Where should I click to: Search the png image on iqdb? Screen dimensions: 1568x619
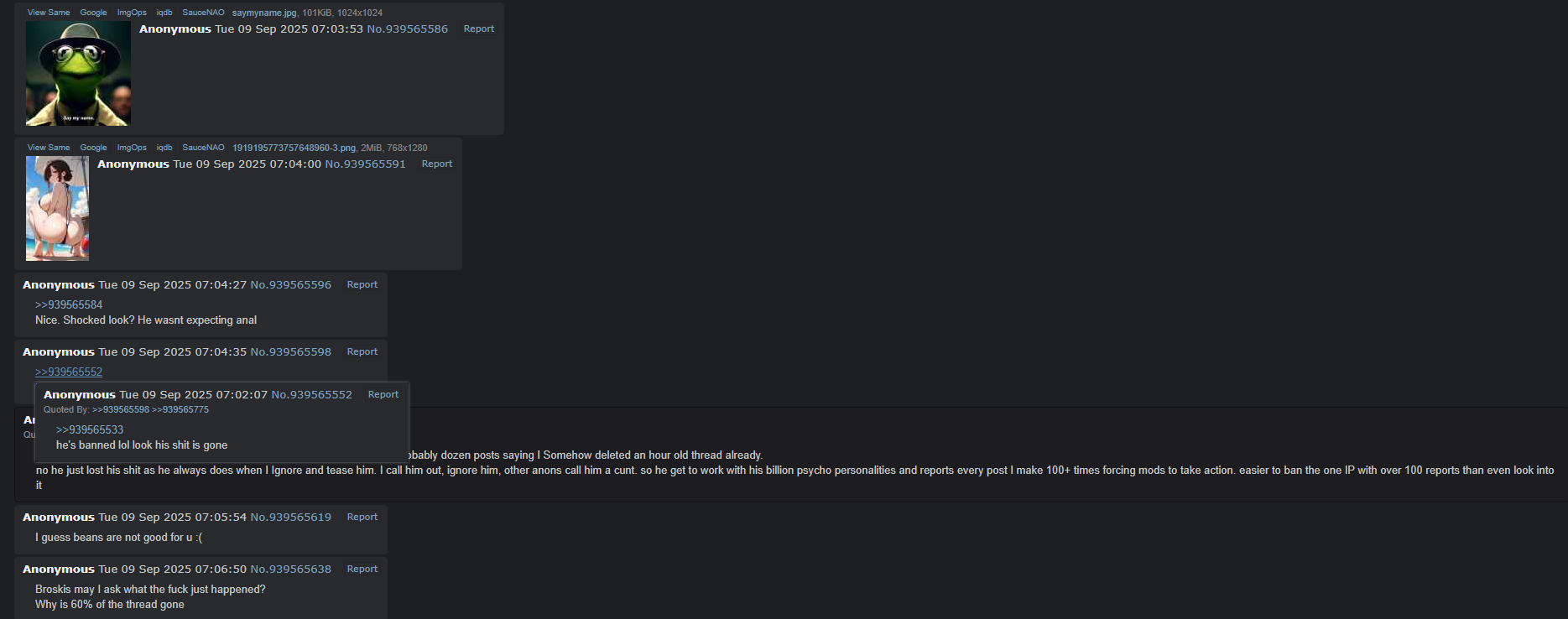pyautogui.click(x=164, y=148)
